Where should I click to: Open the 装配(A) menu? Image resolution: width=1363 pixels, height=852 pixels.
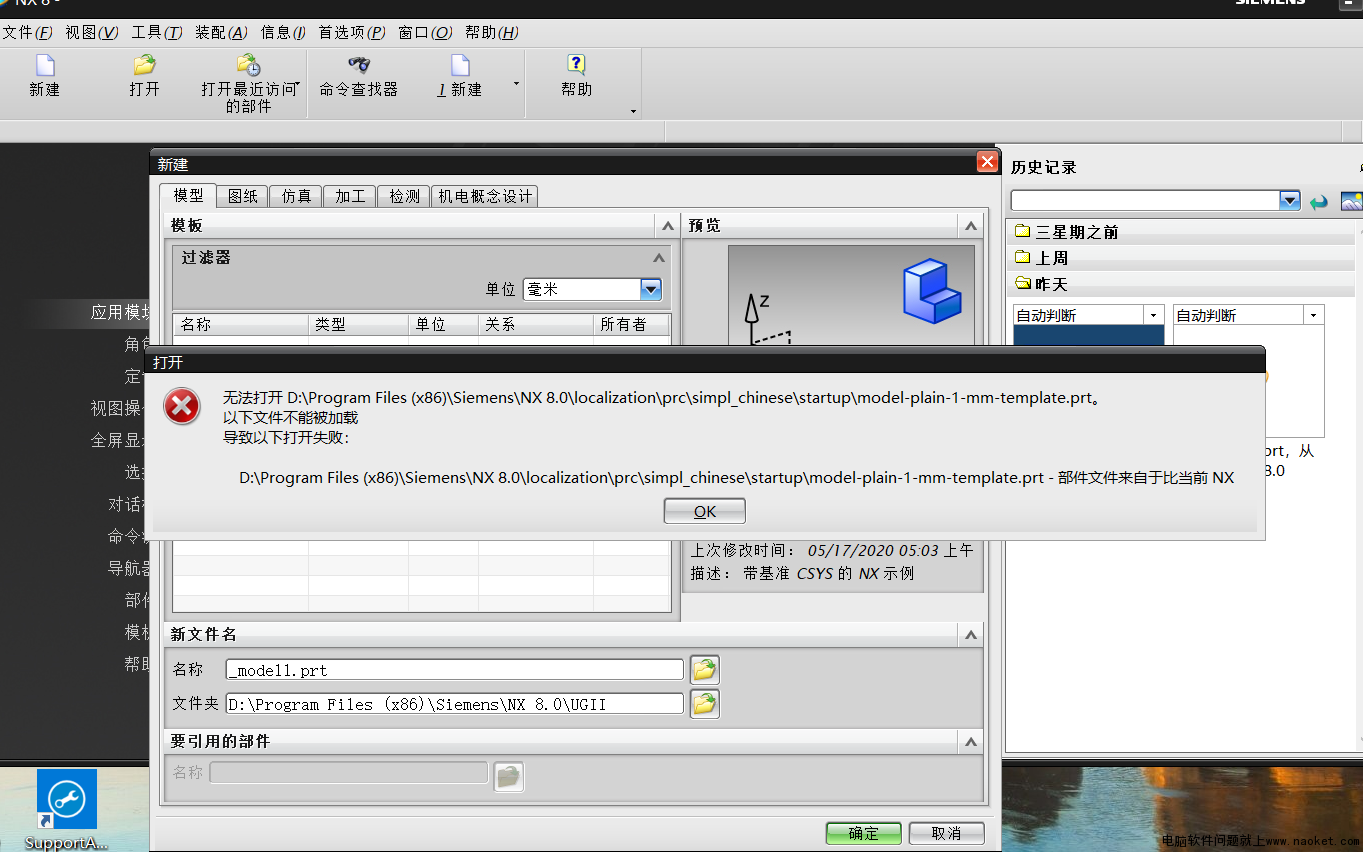(221, 32)
